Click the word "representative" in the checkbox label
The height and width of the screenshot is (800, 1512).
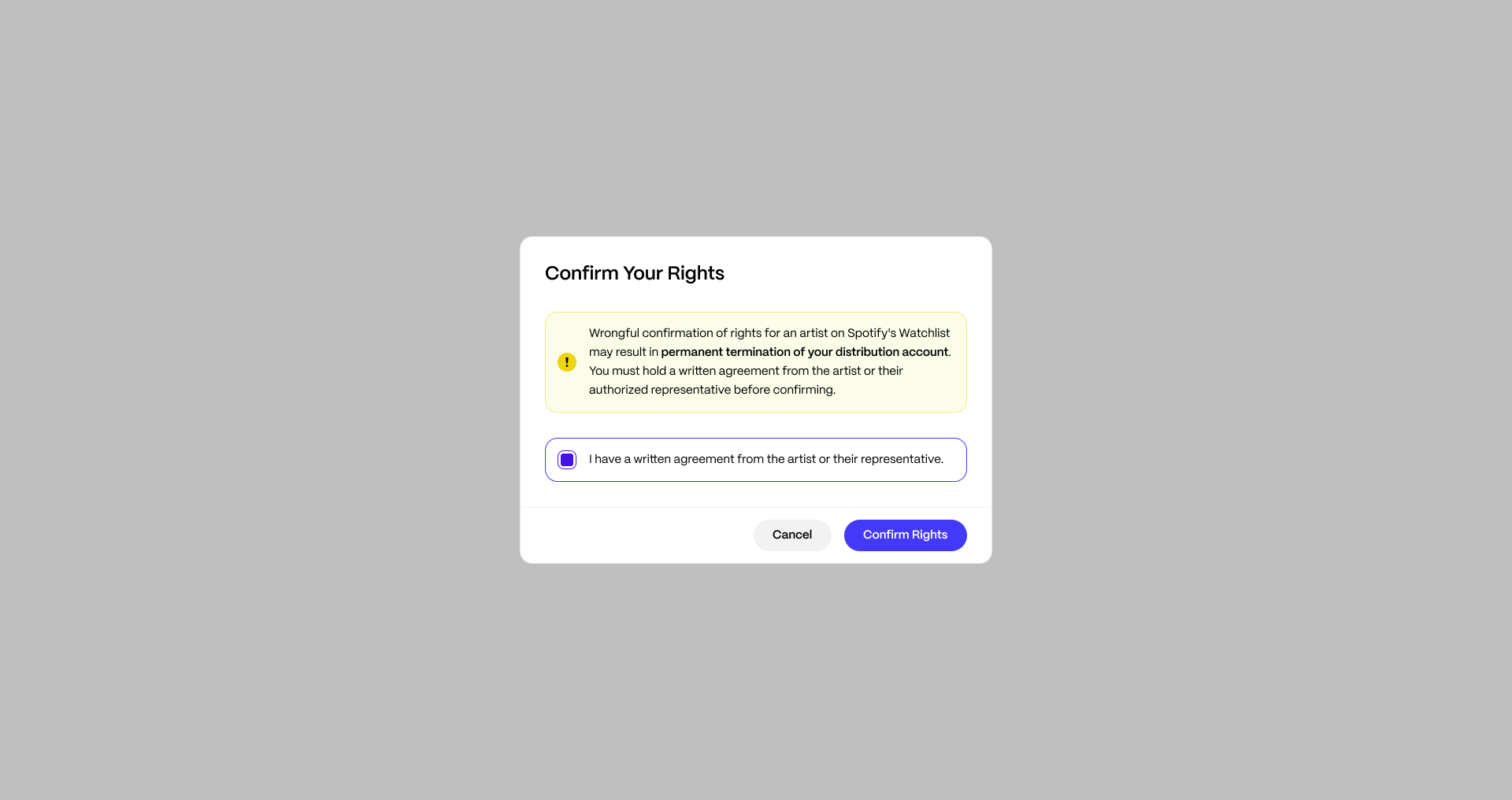tap(902, 459)
